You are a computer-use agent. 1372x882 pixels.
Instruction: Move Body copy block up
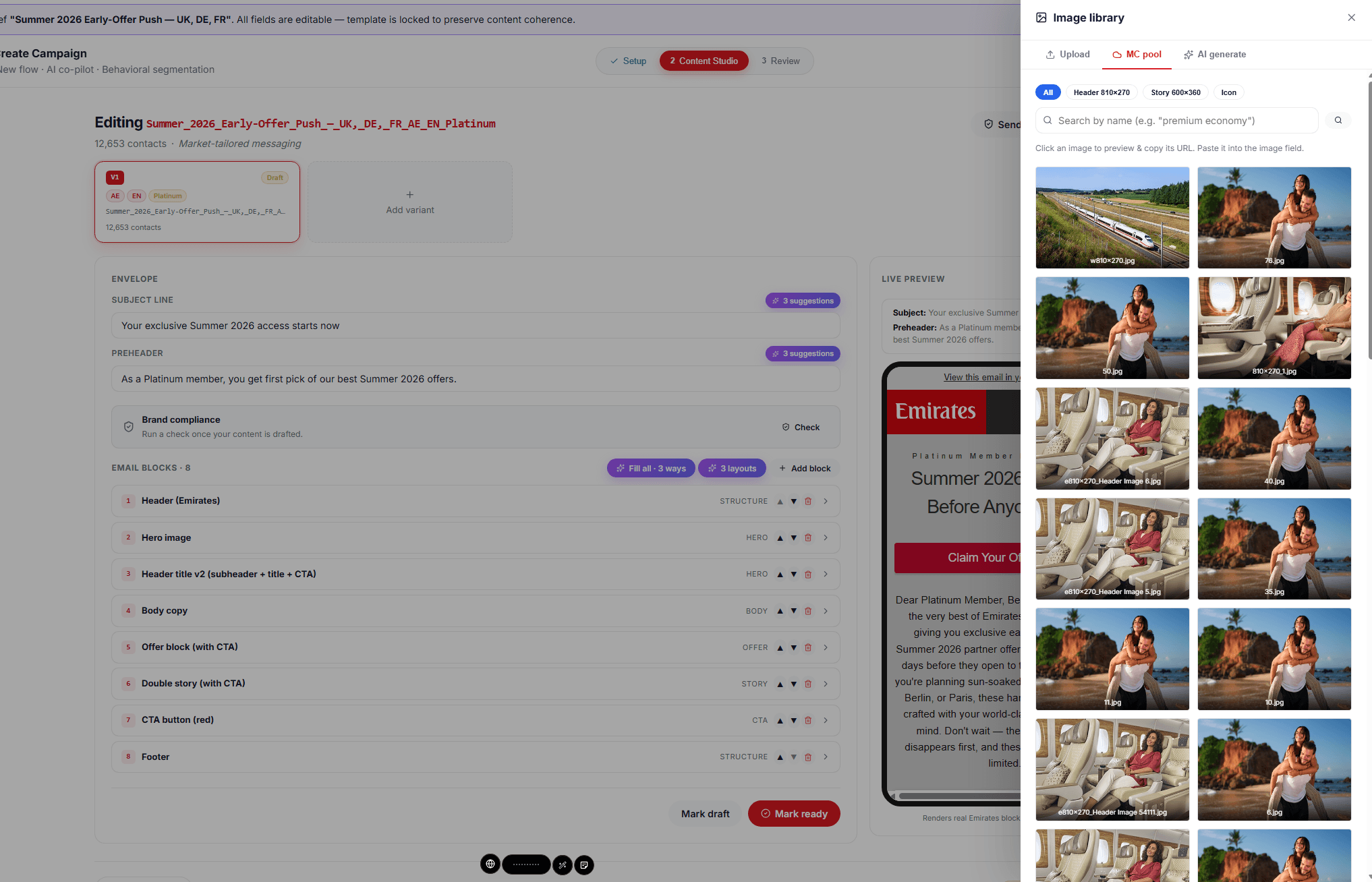click(780, 611)
